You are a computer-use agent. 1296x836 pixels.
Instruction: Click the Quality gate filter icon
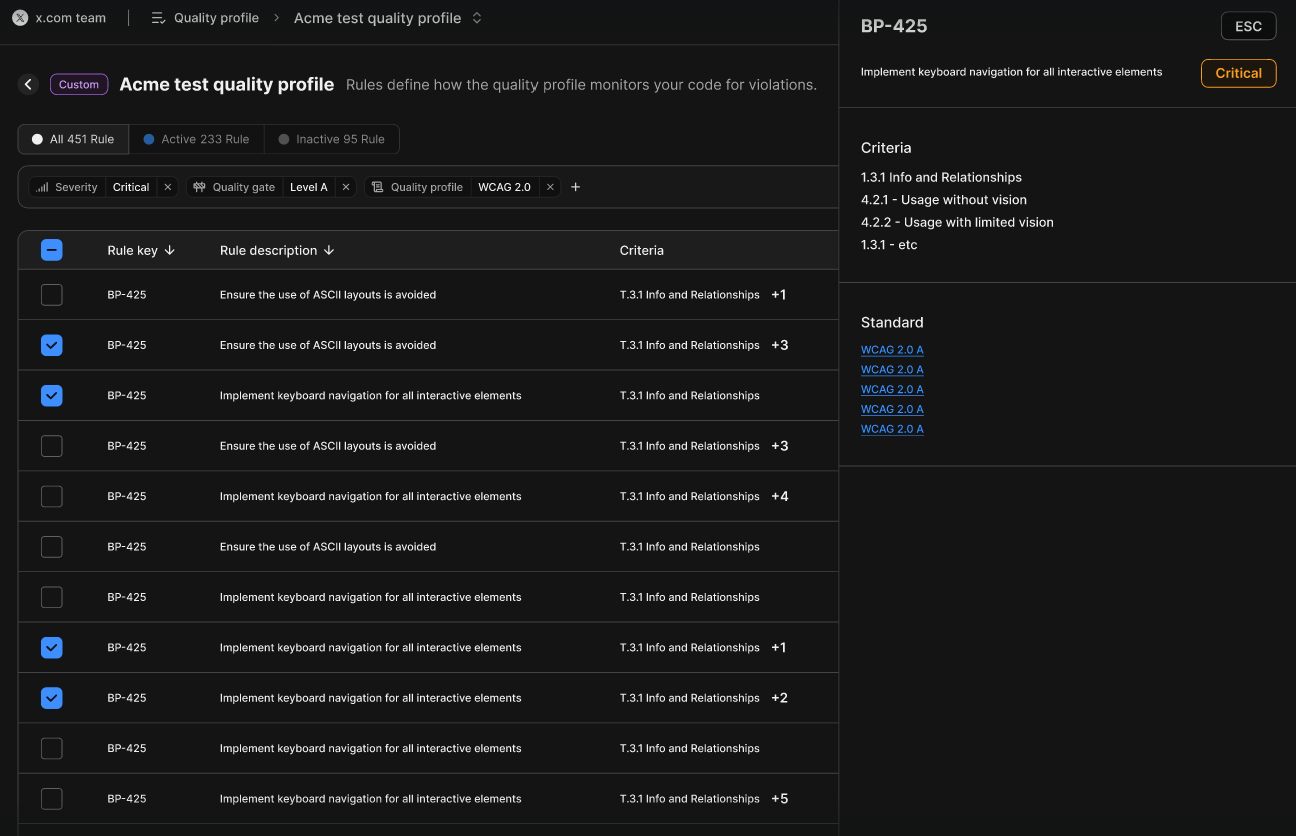click(199, 187)
